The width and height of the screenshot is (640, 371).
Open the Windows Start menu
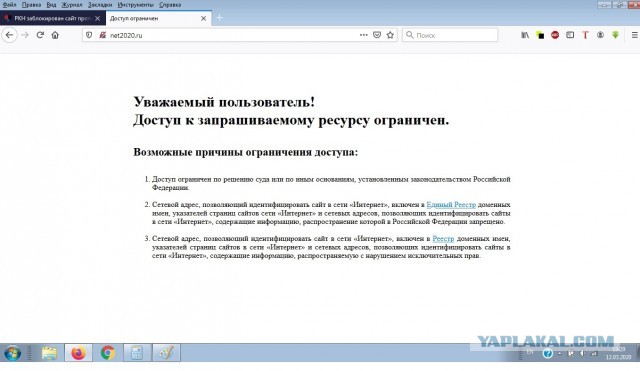tap(12, 353)
